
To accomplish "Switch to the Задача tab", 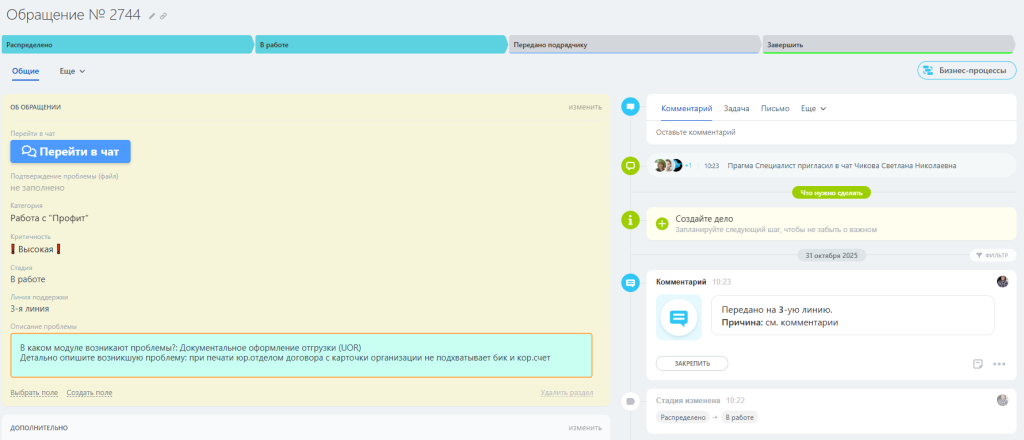I will coord(736,108).
